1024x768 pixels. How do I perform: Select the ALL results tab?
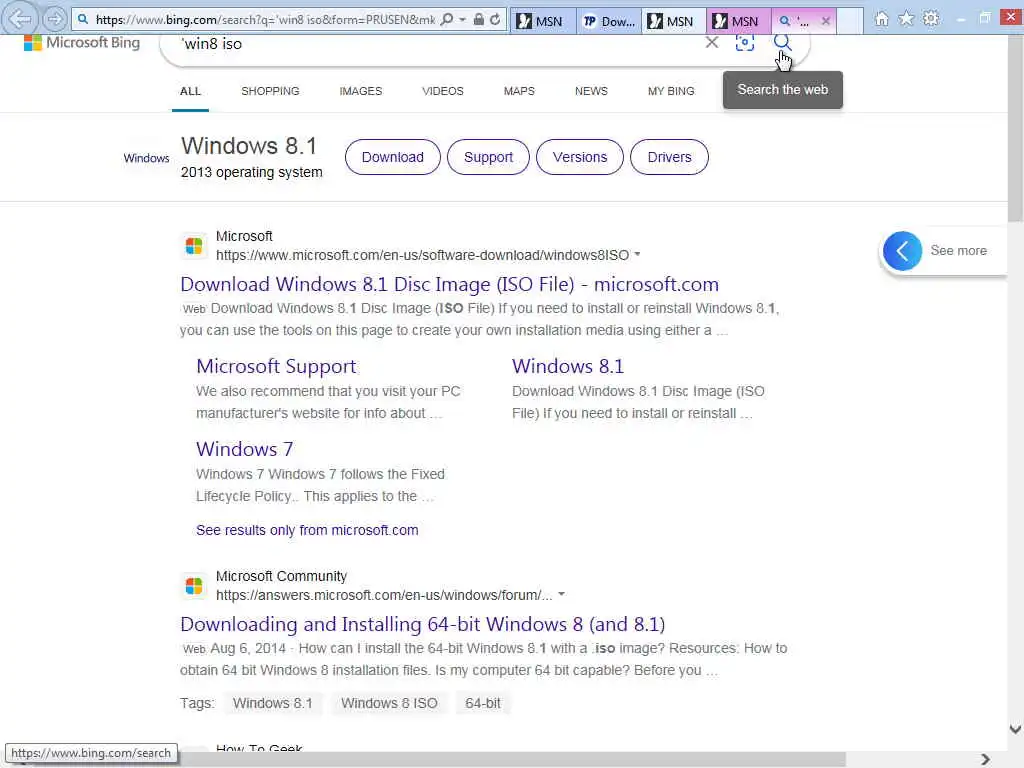click(190, 91)
